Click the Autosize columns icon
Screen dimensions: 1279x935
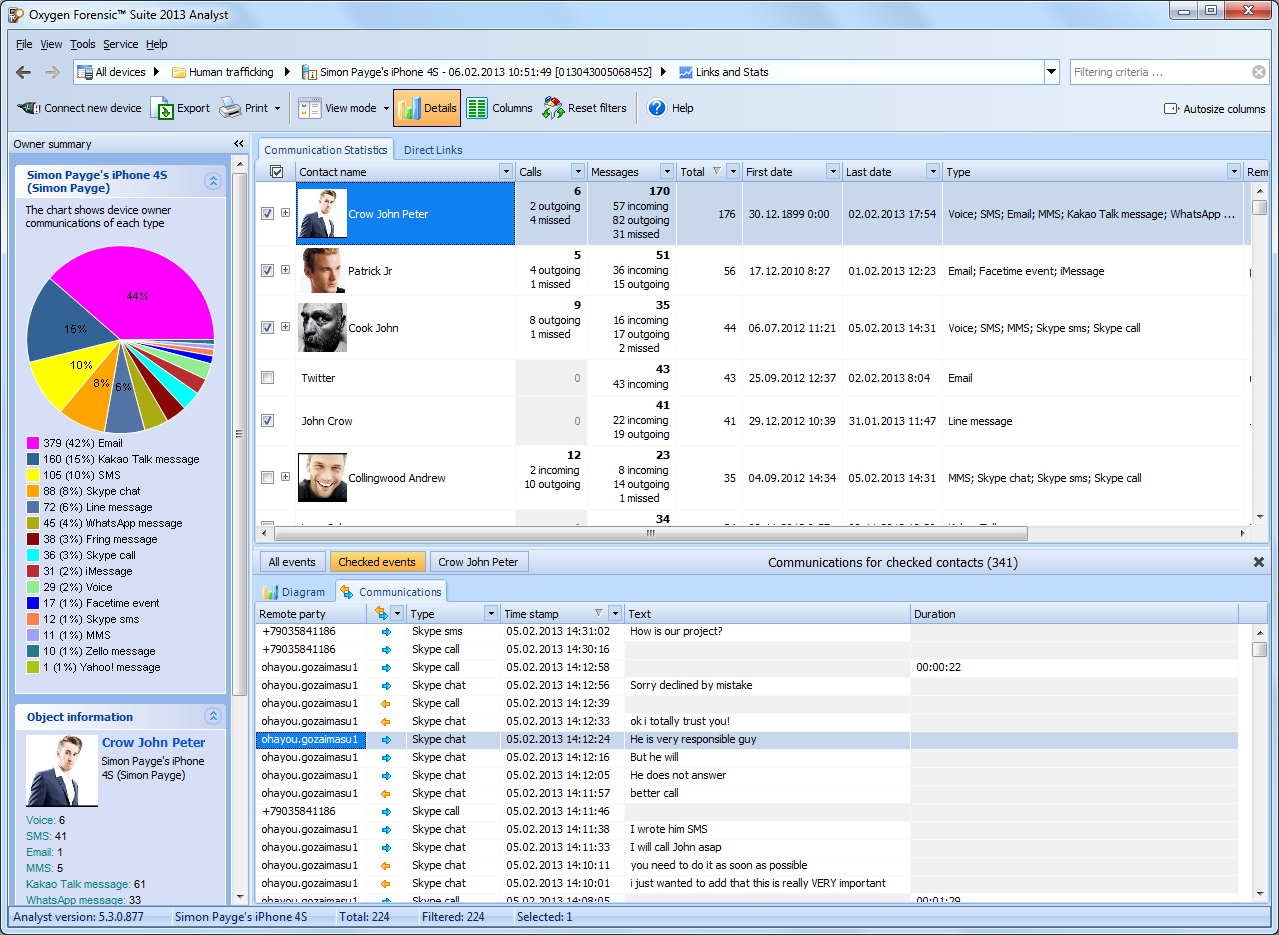point(1171,109)
